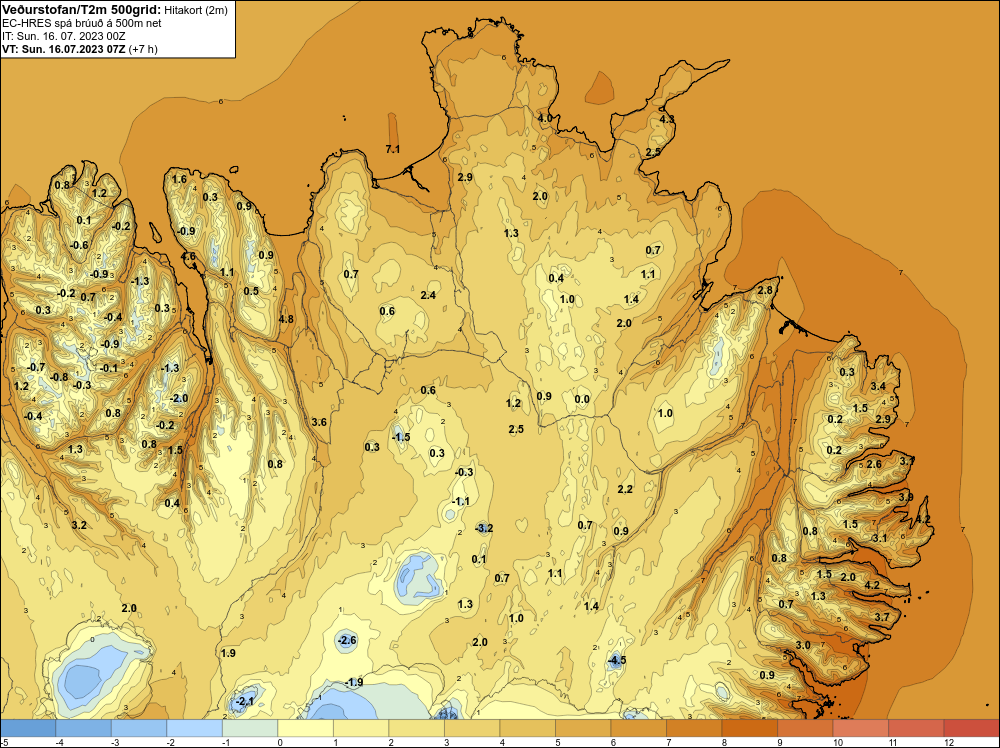The width and height of the screenshot is (1000, 748).
Task: Click the 7.1 temperature value offshore
Action: (393, 149)
